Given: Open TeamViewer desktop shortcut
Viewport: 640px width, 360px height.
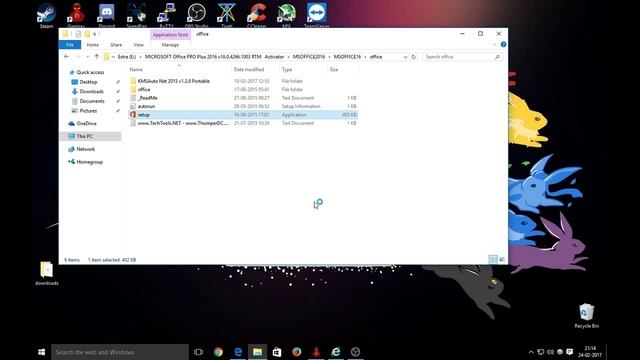Looking at the screenshot, I should pyautogui.click(x=317, y=14).
